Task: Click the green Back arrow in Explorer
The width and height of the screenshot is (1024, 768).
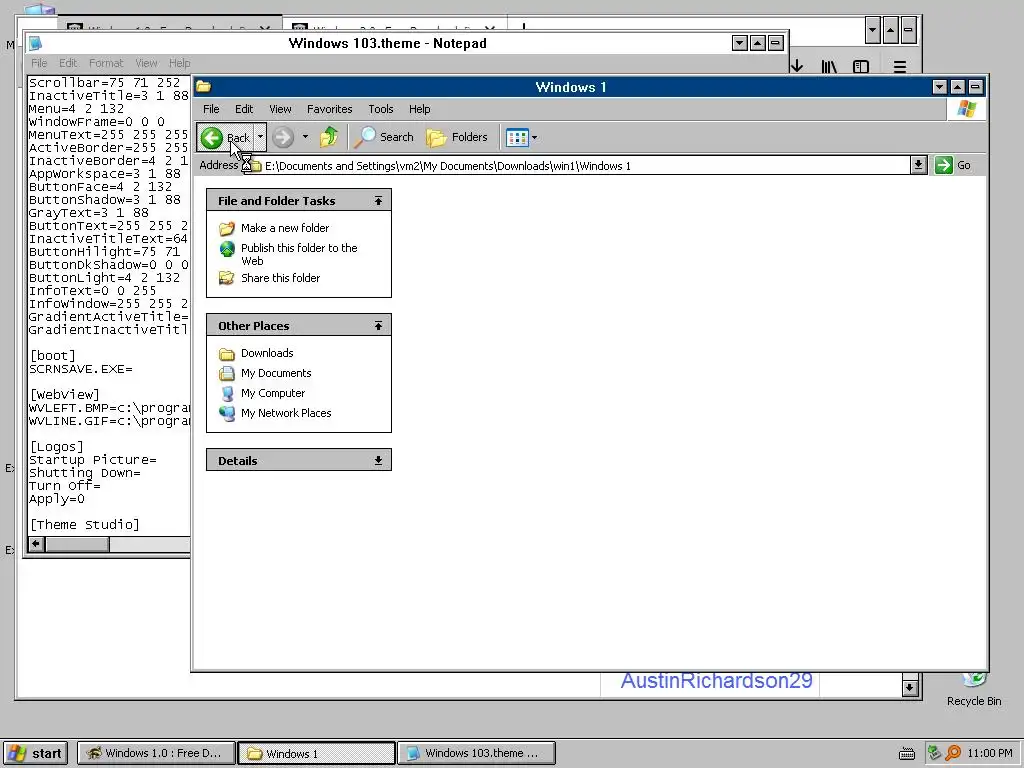Action: 212,138
